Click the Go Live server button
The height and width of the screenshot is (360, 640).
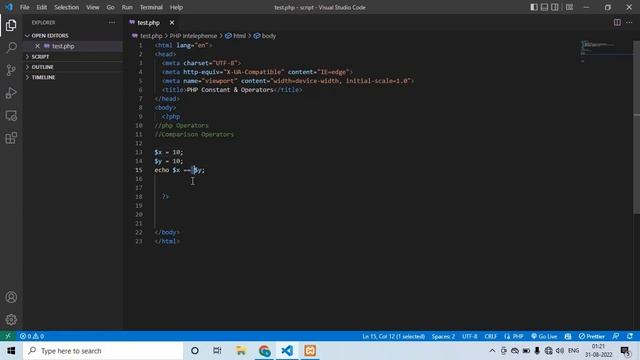(x=544, y=336)
